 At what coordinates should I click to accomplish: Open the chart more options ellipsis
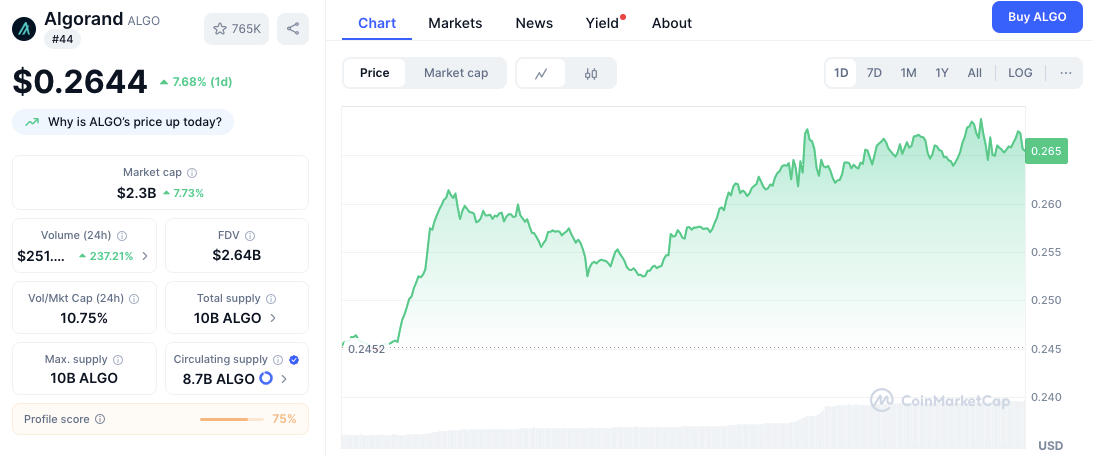click(x=1066, y=73)
